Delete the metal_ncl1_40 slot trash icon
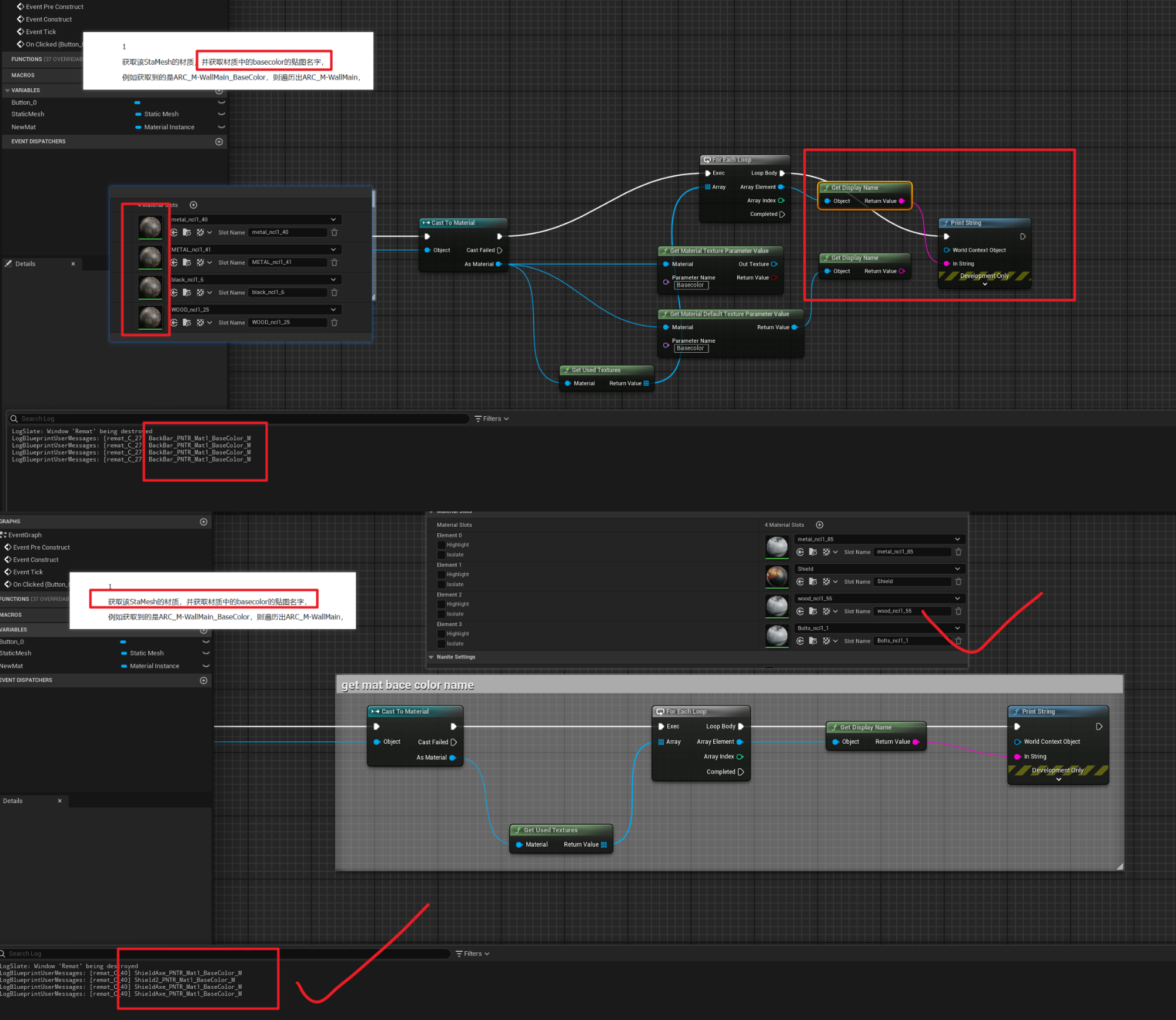Image resolution: width=1176 pixels, height=1020 pixels. 334,233
